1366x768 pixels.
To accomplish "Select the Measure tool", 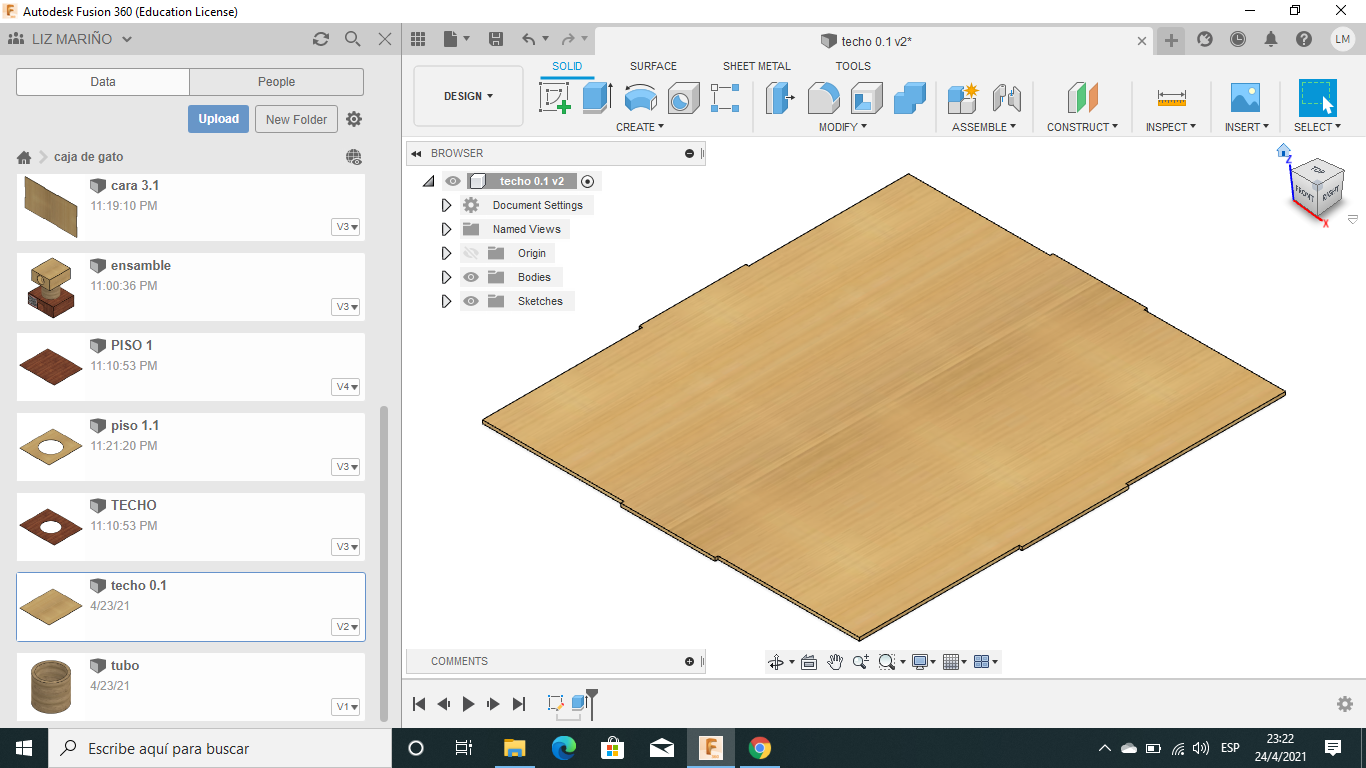I will click(1171, 98).
